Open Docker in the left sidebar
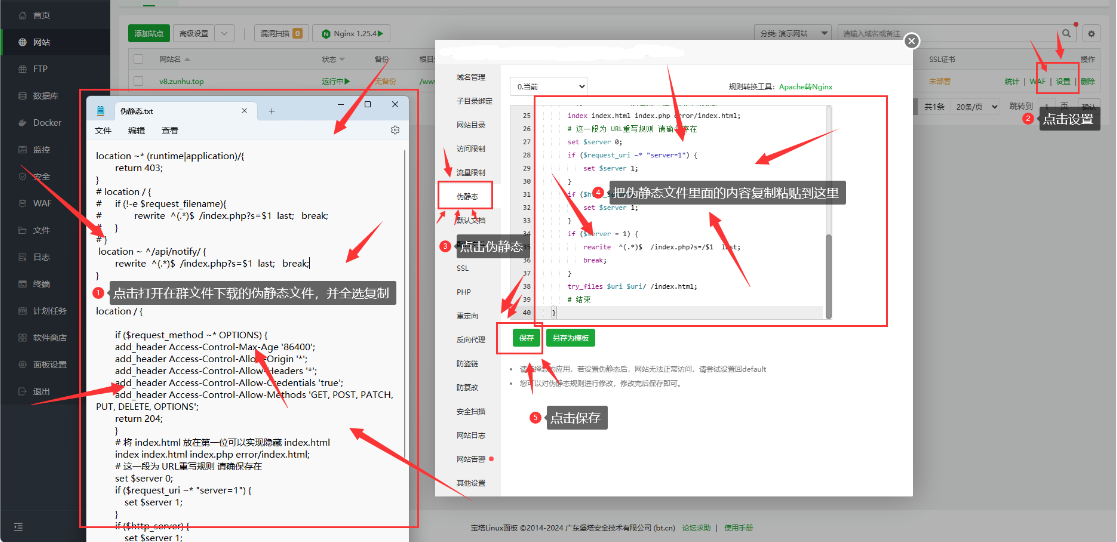Screen dimensions: 1117x542 46,123
